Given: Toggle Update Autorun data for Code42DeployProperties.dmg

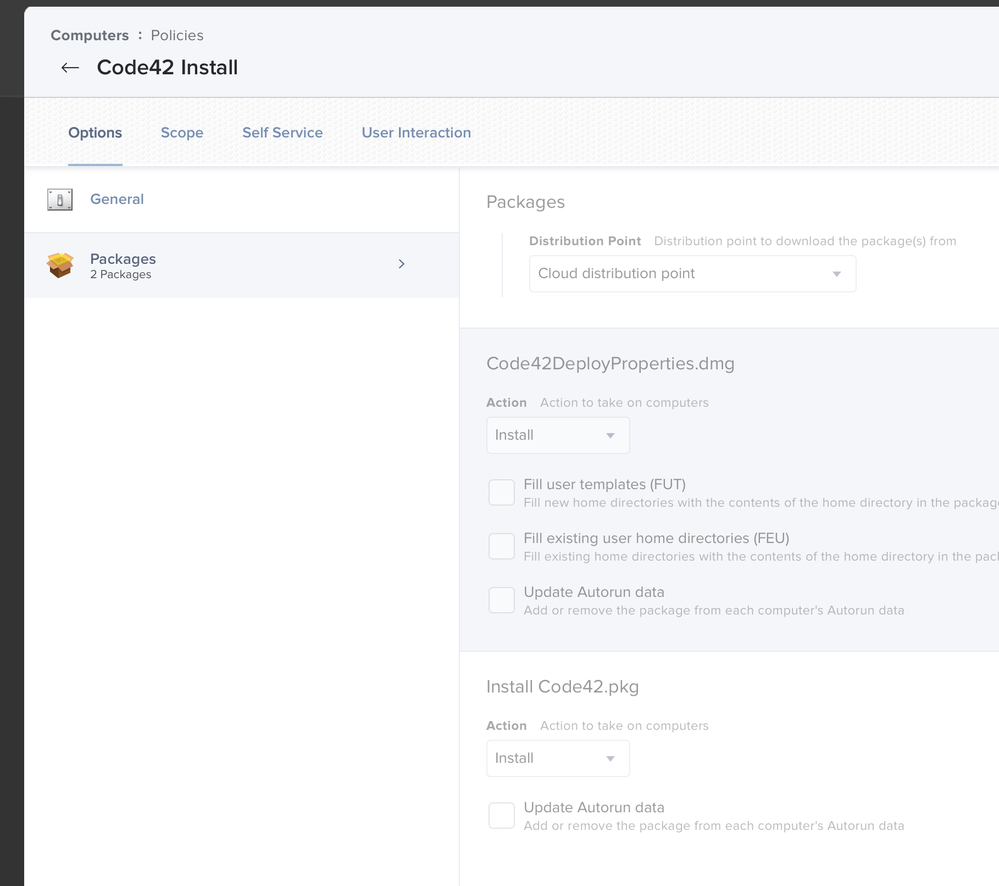Looking at the screenshot, I should pos(501,601).
